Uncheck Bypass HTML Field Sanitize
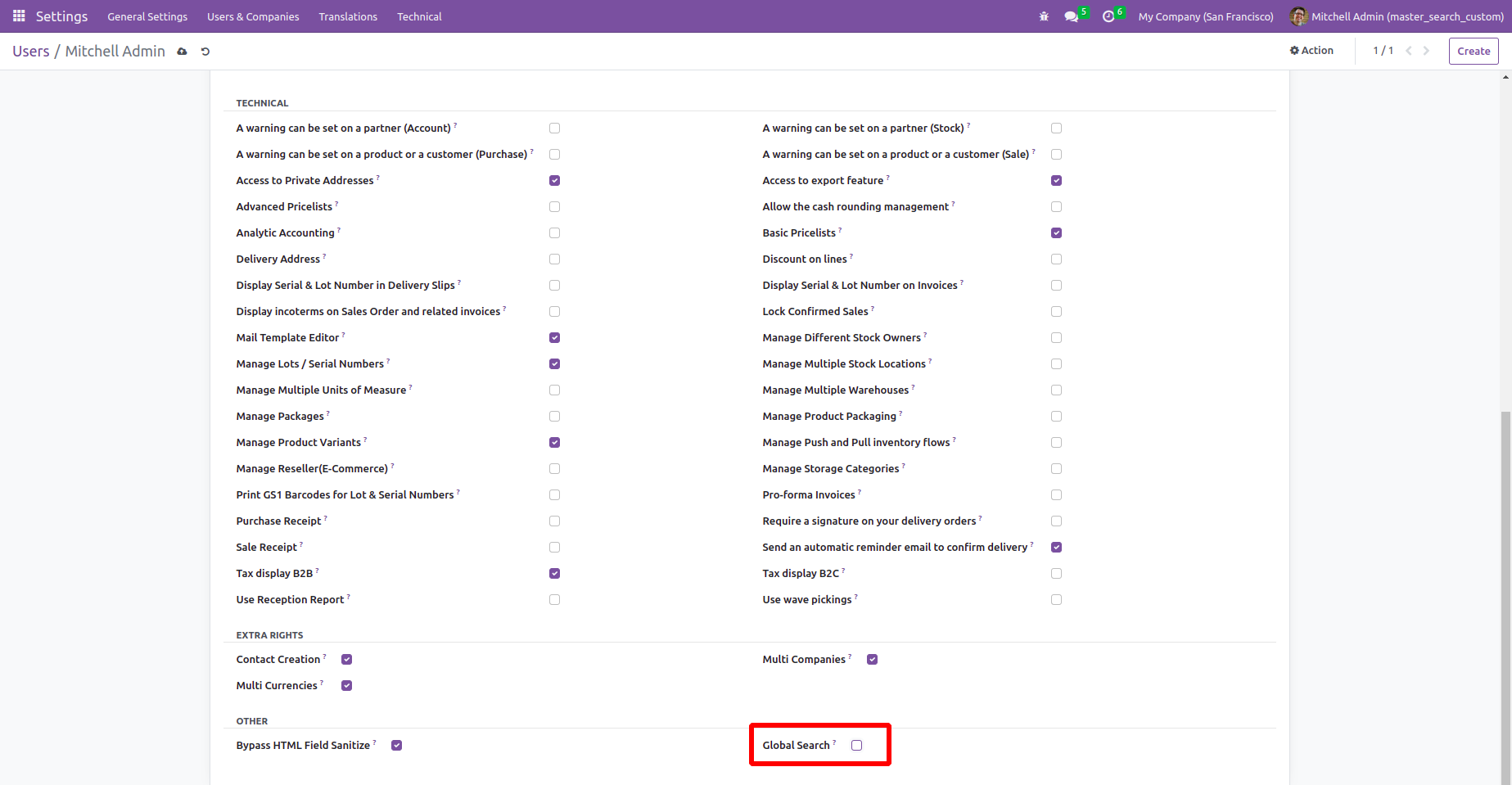 pyautogui.click(x=396, y=745)
